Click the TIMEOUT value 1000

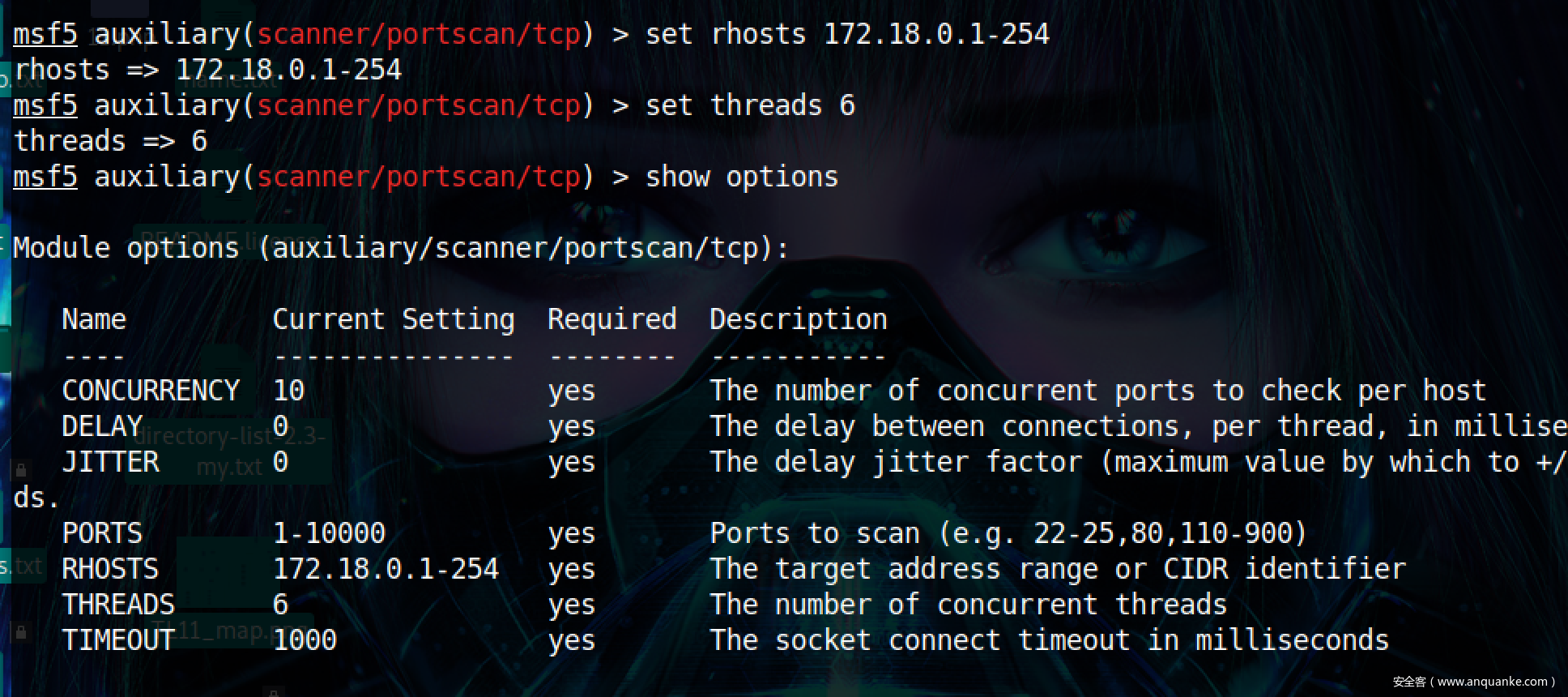pyautogui.click(x=305, y=640)
